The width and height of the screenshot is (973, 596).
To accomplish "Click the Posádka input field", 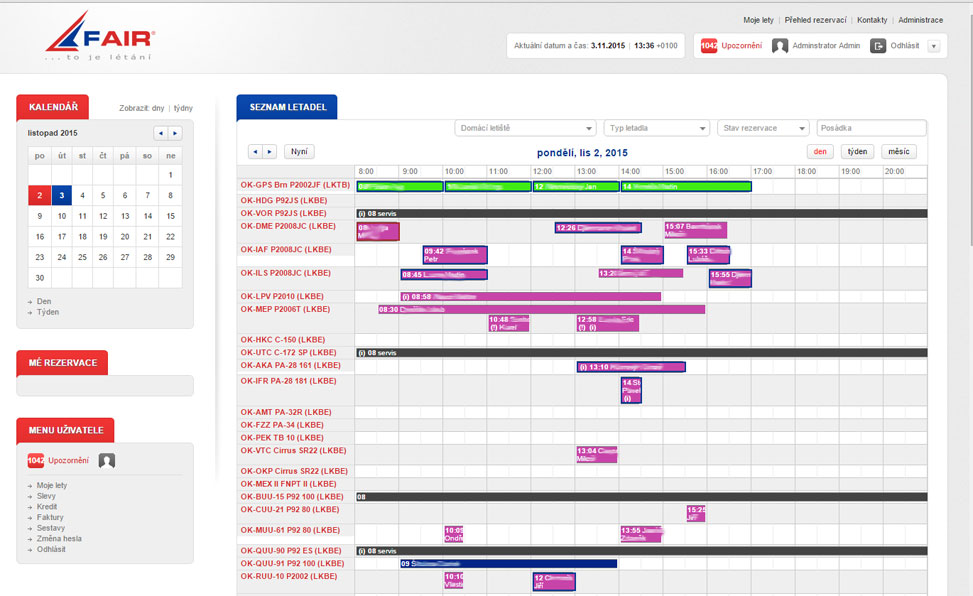I will pyautogui.click(x=871, y=128).
